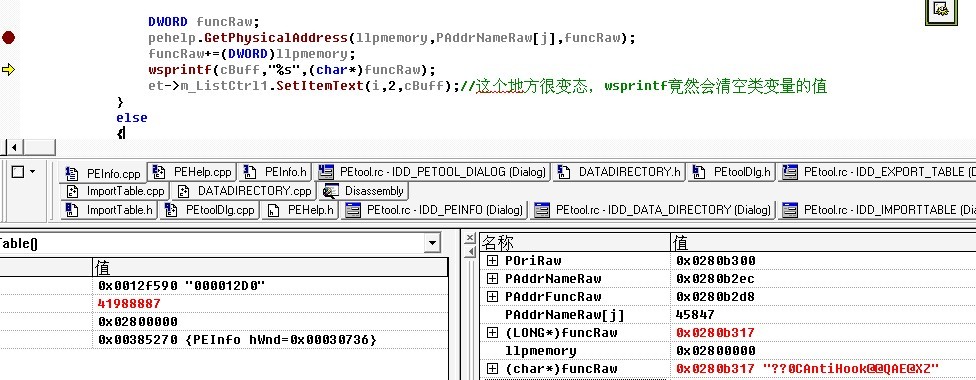This screenshot has width=976, height=380.
Task: Click the 值 header in watch pane
Action: [x=823, y=242]
